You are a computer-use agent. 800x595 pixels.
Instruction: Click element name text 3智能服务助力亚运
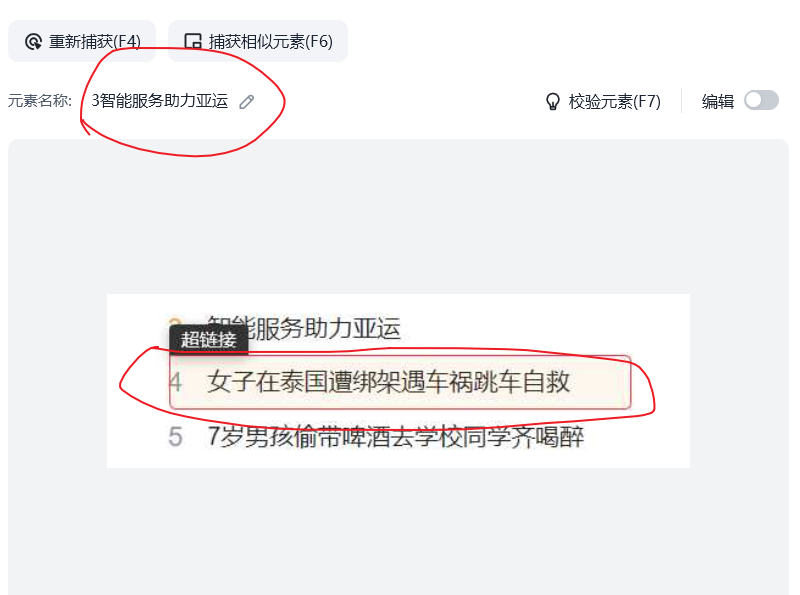pos(160,101)
